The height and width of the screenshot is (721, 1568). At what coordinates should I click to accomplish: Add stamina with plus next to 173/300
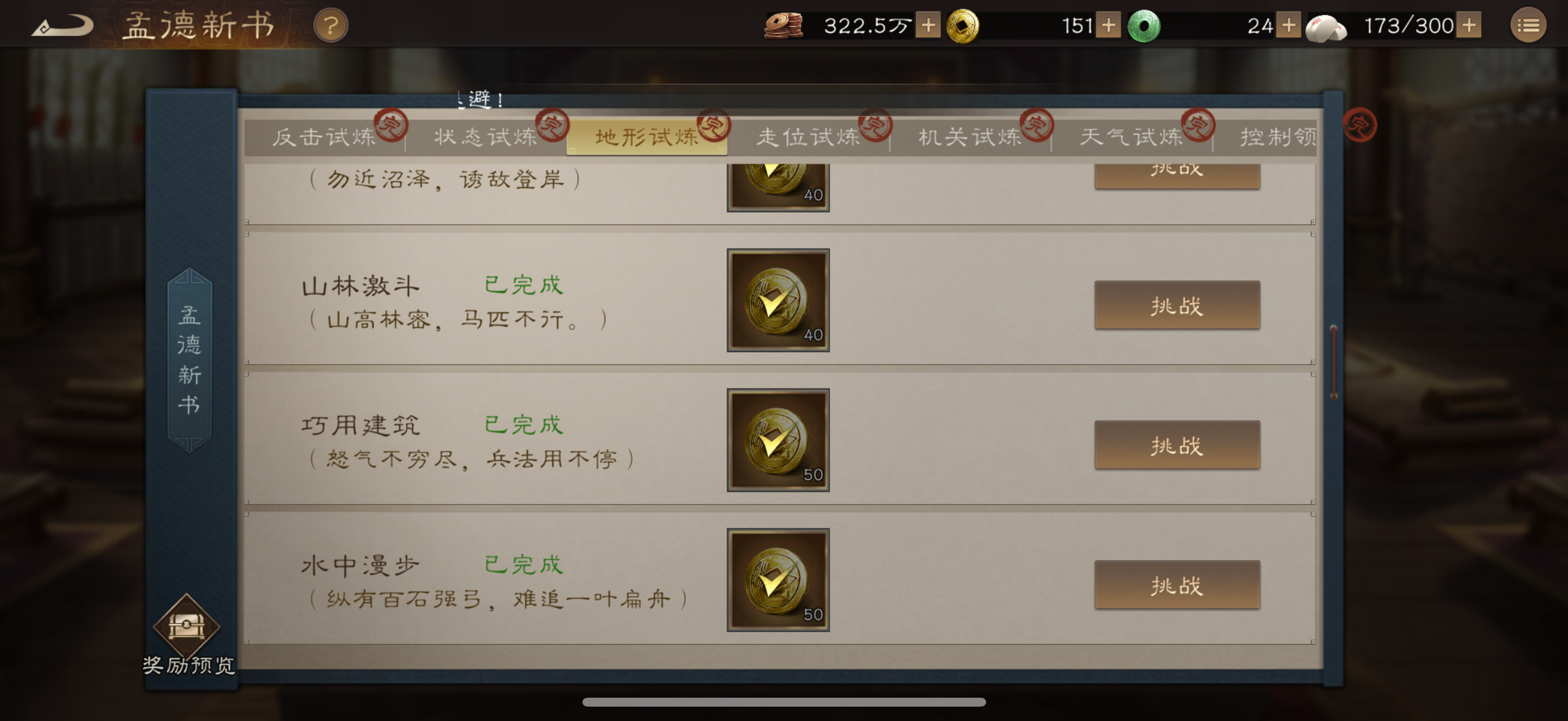pyautogui.click(x=1469, y=26)
